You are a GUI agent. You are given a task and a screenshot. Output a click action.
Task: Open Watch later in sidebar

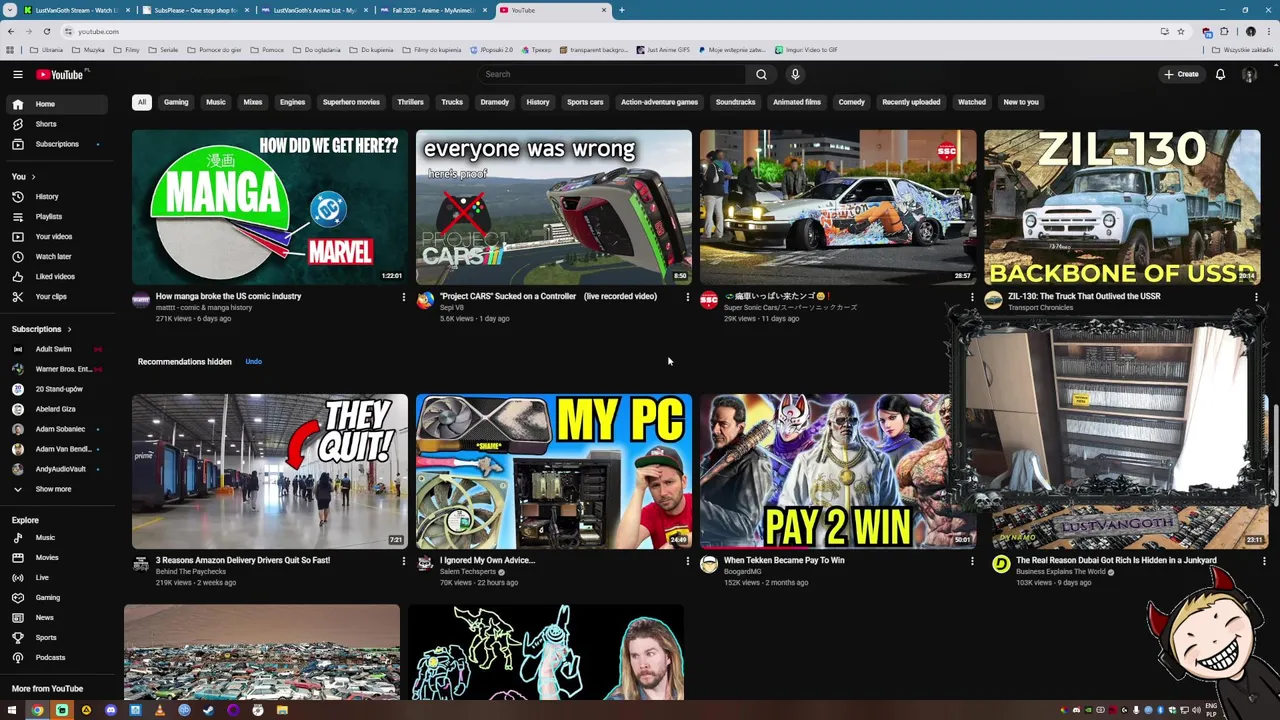[58, 256]
